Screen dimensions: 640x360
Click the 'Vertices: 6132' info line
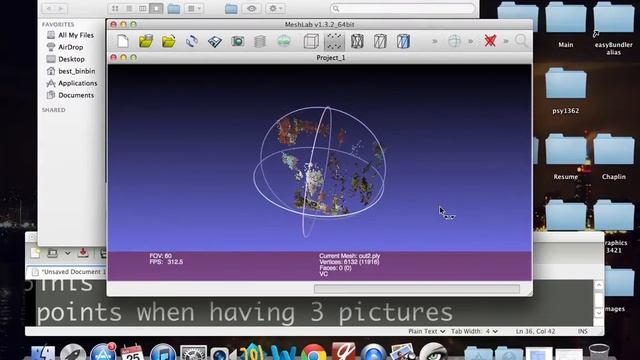pyautogui.click(x=349, y=262)
